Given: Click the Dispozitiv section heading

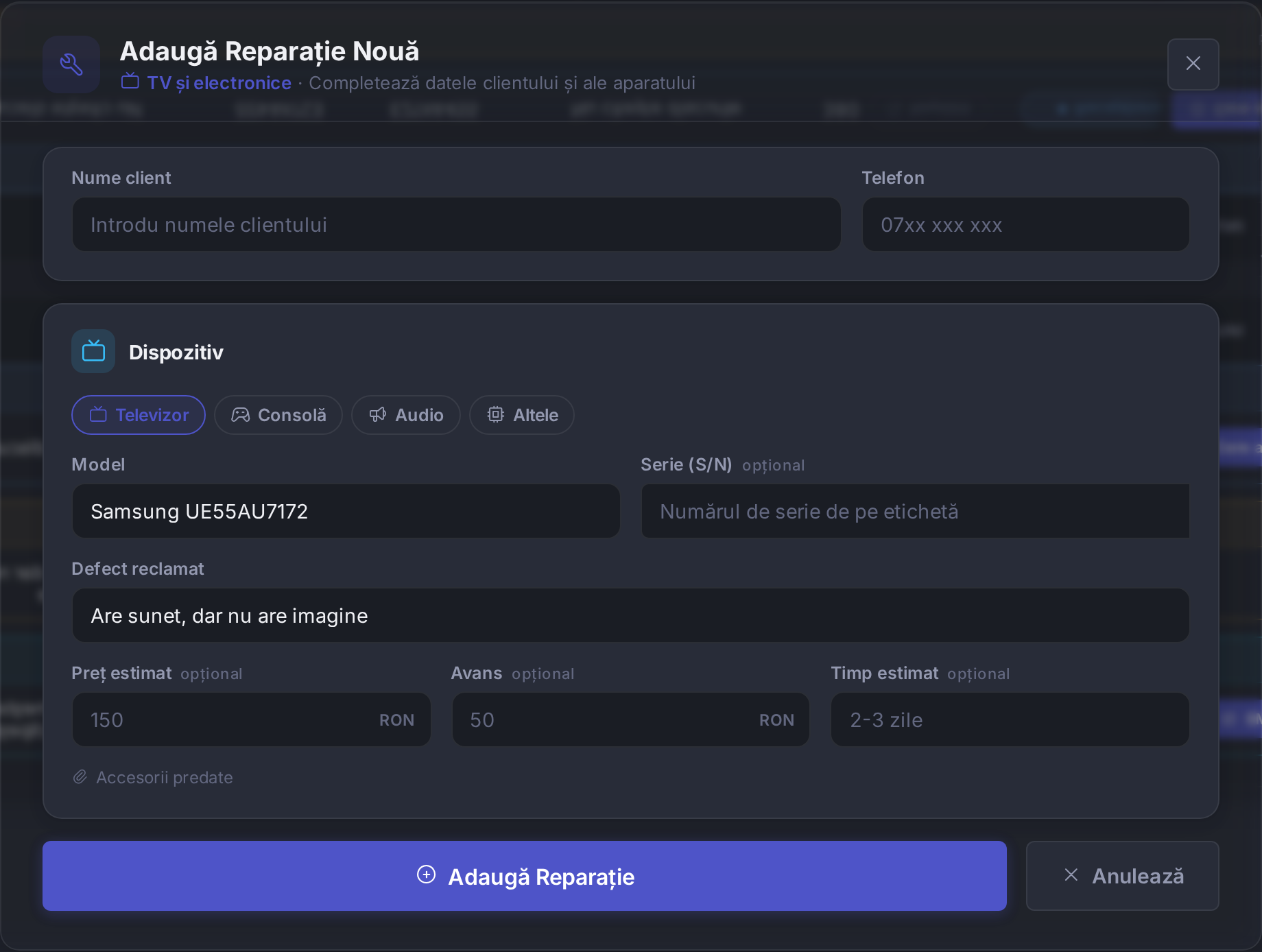Looking at the screenshot, I should click(x=176, y=352).
